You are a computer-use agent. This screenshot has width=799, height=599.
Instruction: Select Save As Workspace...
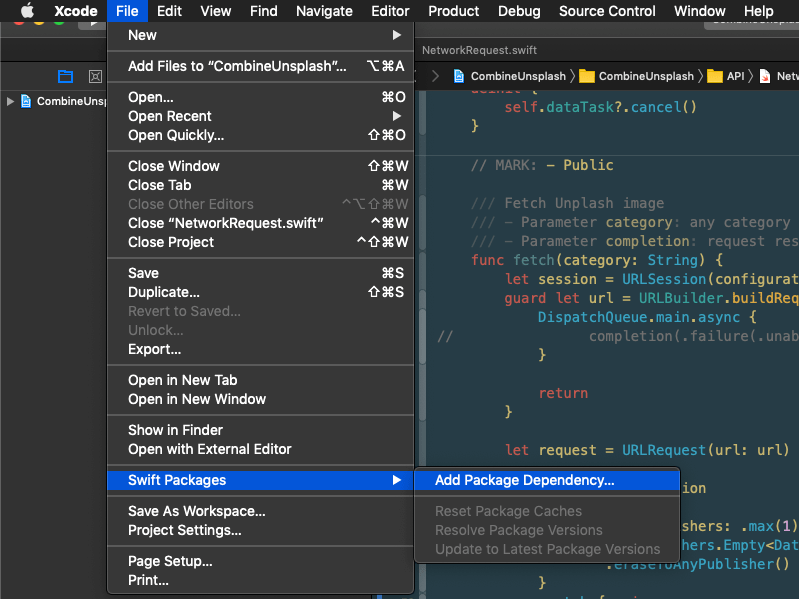260,511
